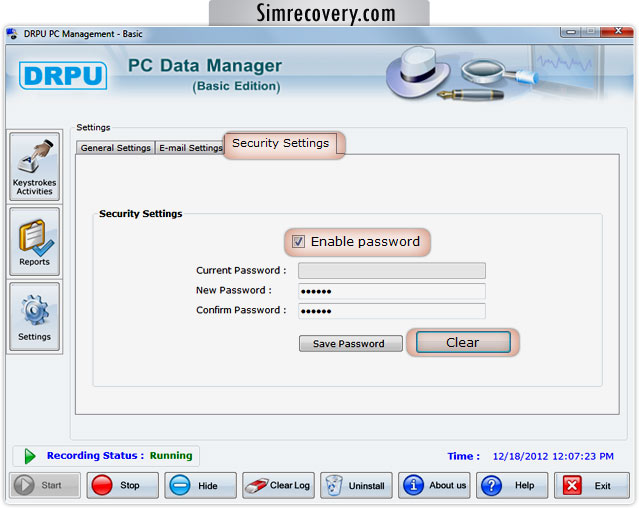Exit the application via Exit button
Image resolution: width=639 pixels, height=508 pixels.
[x=592, y=485]
